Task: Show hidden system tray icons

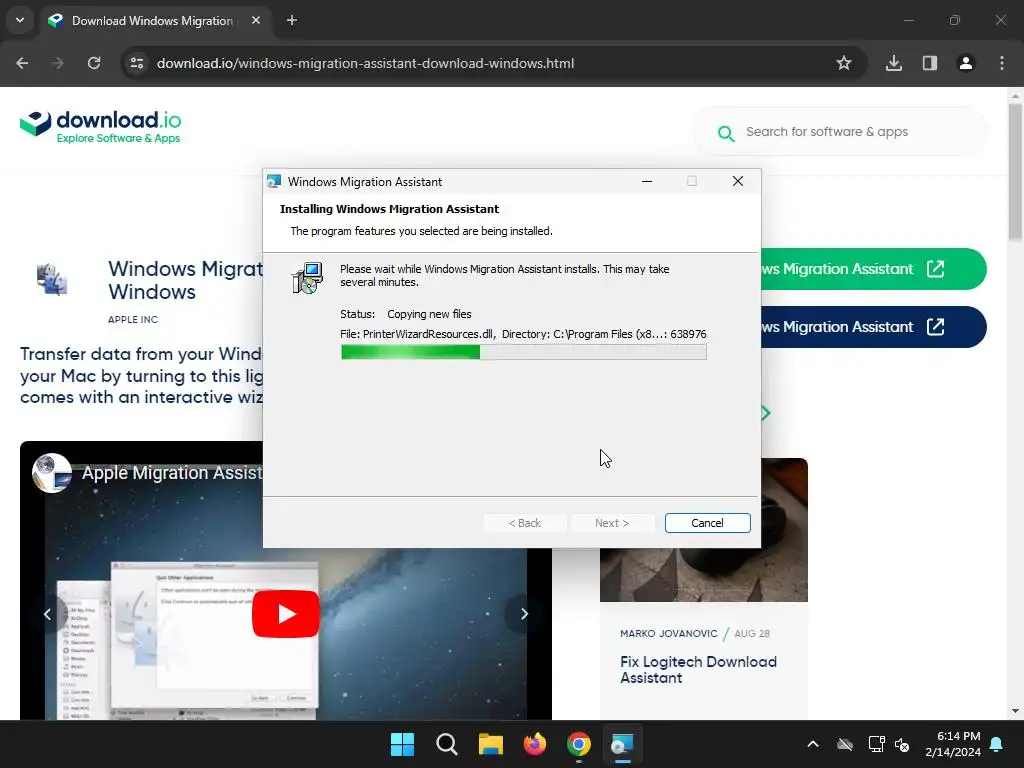Action: 813,744
